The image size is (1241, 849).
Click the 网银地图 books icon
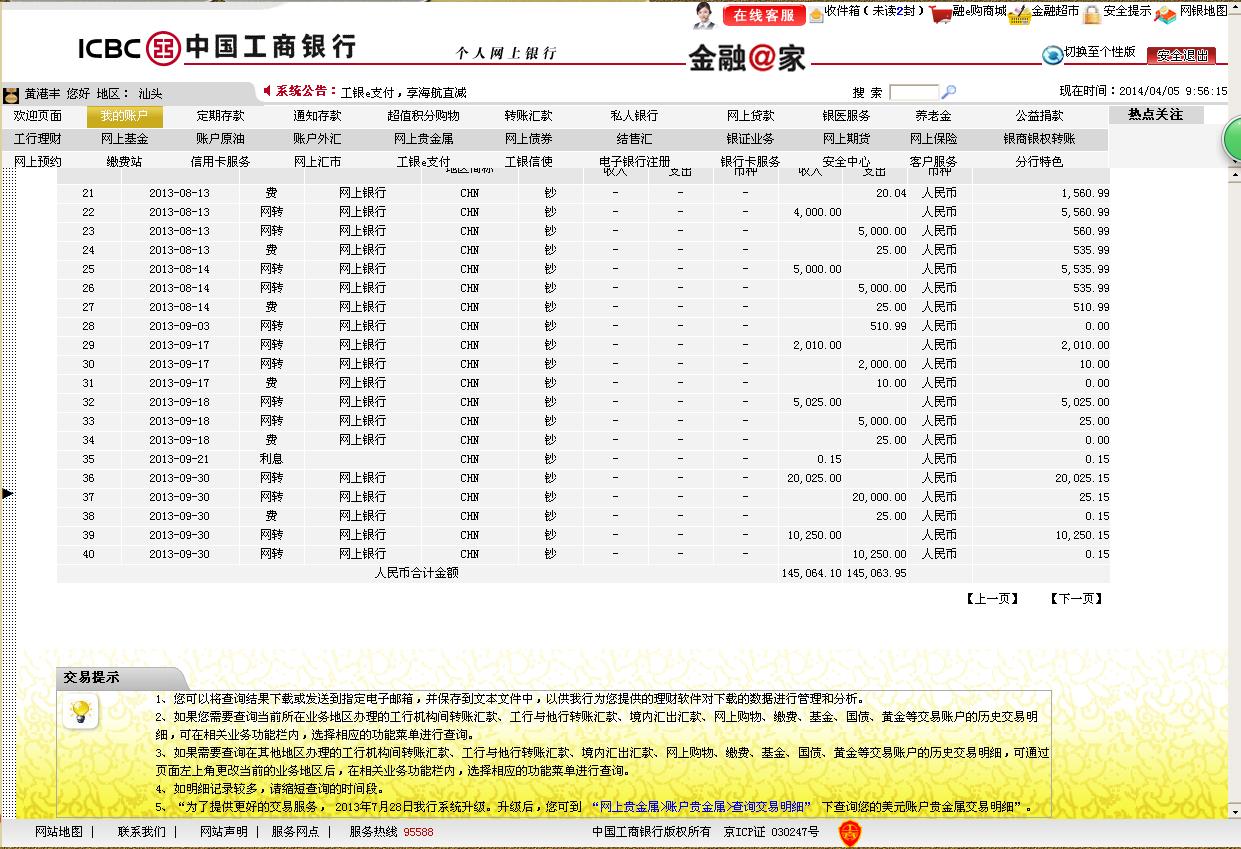click(x=1166, y=14)
